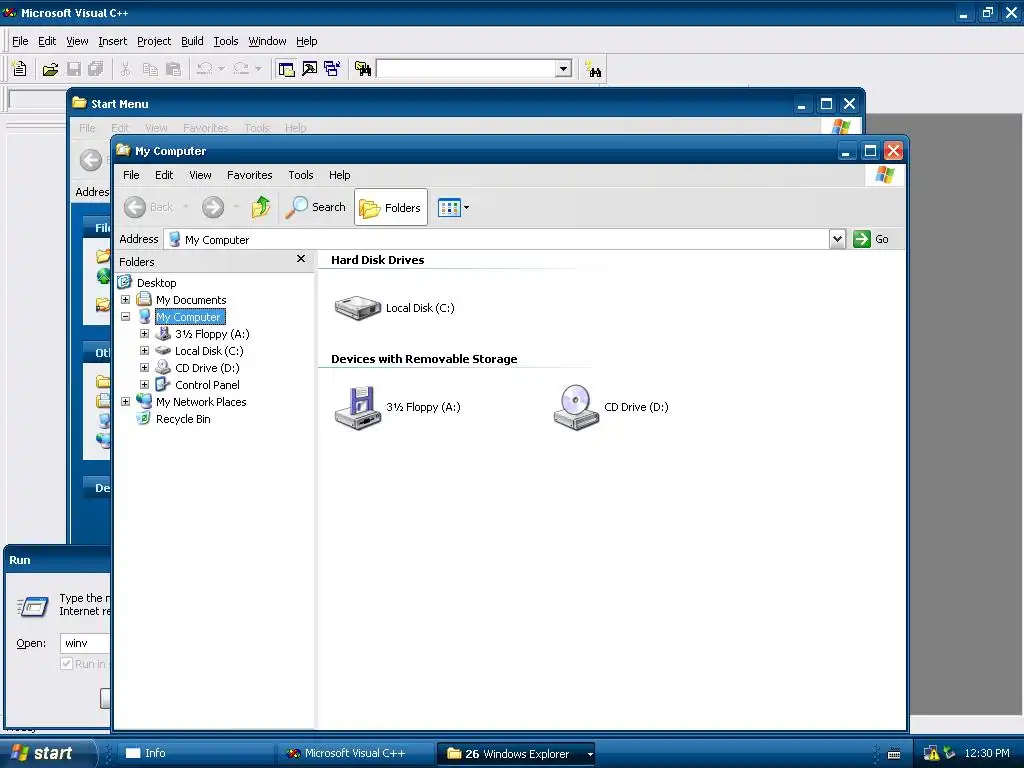Viewport: 1024px width, 768px height.
Task: Click the Search binoculars icon at toolbar end
Action: tap(593, 69)
